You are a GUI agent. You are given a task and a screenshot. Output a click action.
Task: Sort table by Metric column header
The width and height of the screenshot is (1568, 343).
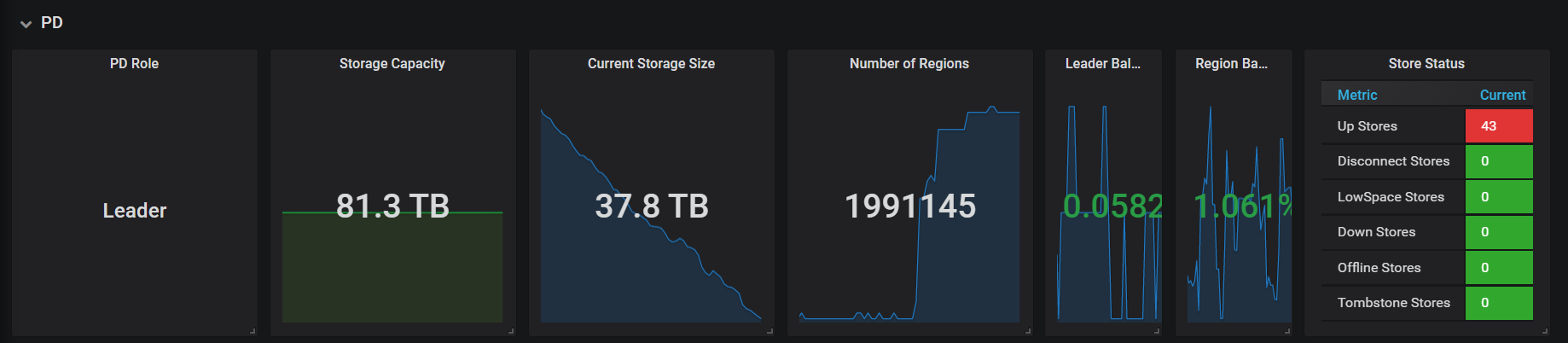1356,96
